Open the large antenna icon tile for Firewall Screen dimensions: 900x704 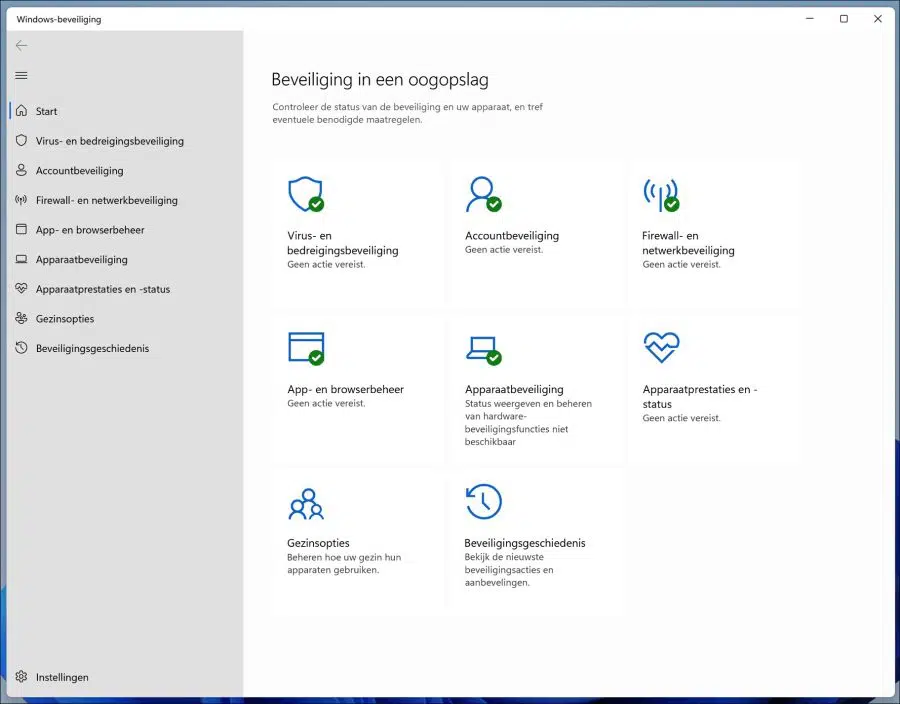tap(661, 195)
